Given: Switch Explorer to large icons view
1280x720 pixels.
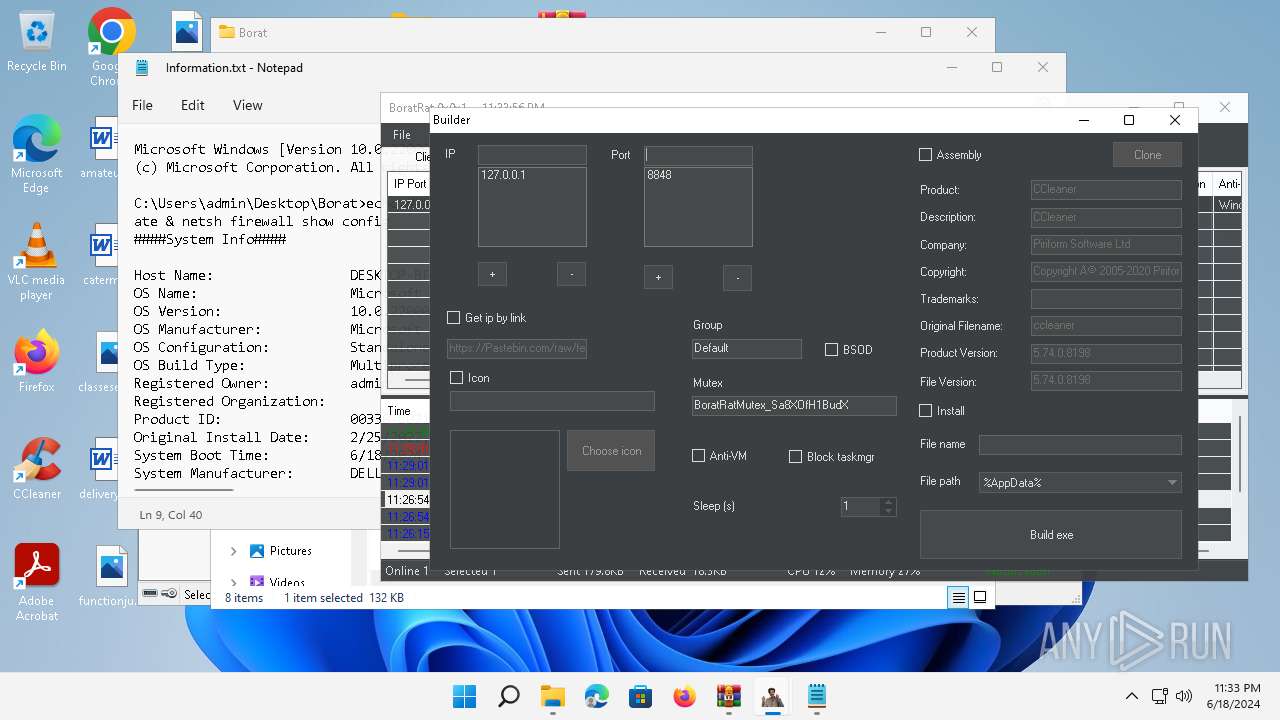Looking at the screenshot, I should tap(980, 597).
